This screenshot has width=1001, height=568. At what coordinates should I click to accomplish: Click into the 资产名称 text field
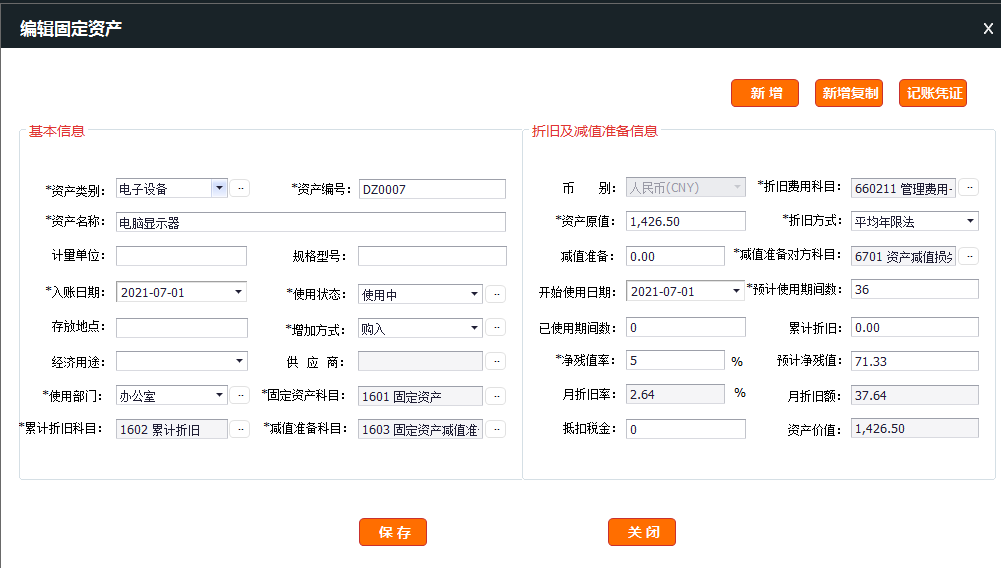click(x=310, y=222)
